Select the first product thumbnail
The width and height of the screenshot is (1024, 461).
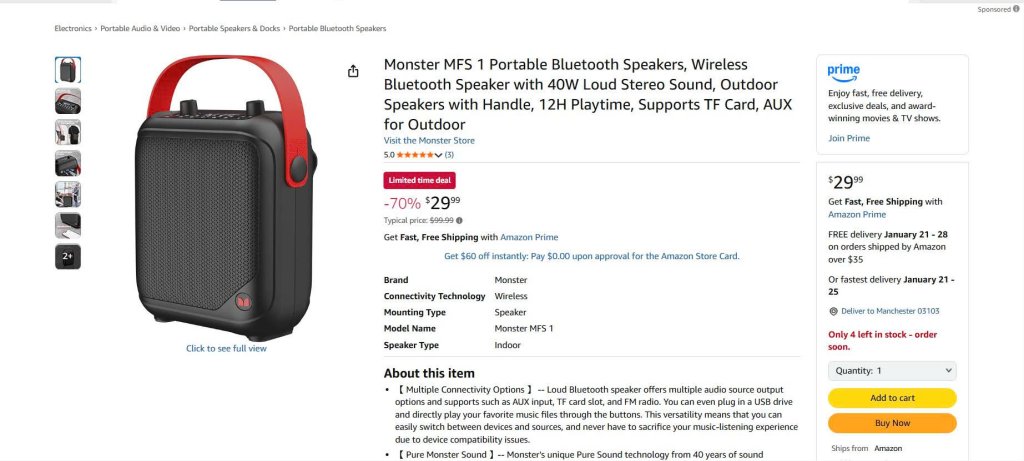pyautogui.click(x=68, y=70)
